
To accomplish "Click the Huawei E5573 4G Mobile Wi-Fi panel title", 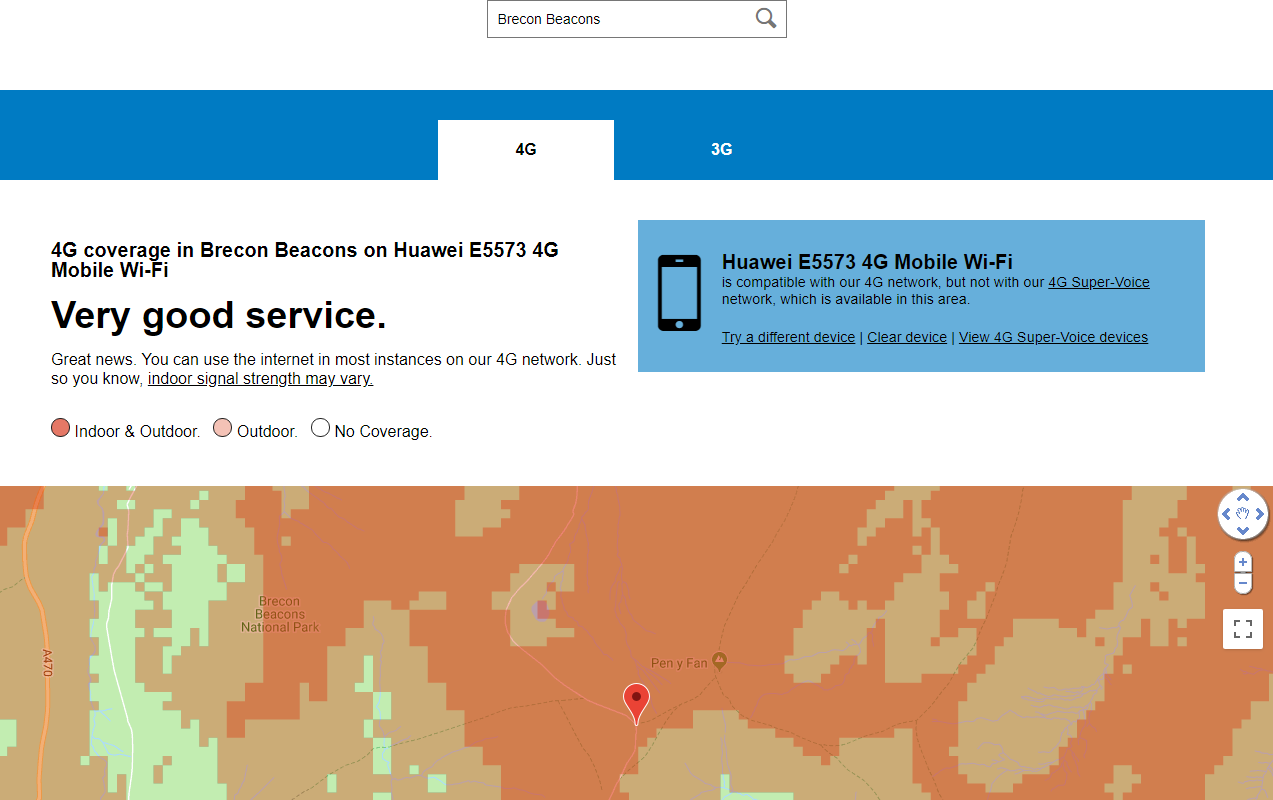I will coord(867,262).
